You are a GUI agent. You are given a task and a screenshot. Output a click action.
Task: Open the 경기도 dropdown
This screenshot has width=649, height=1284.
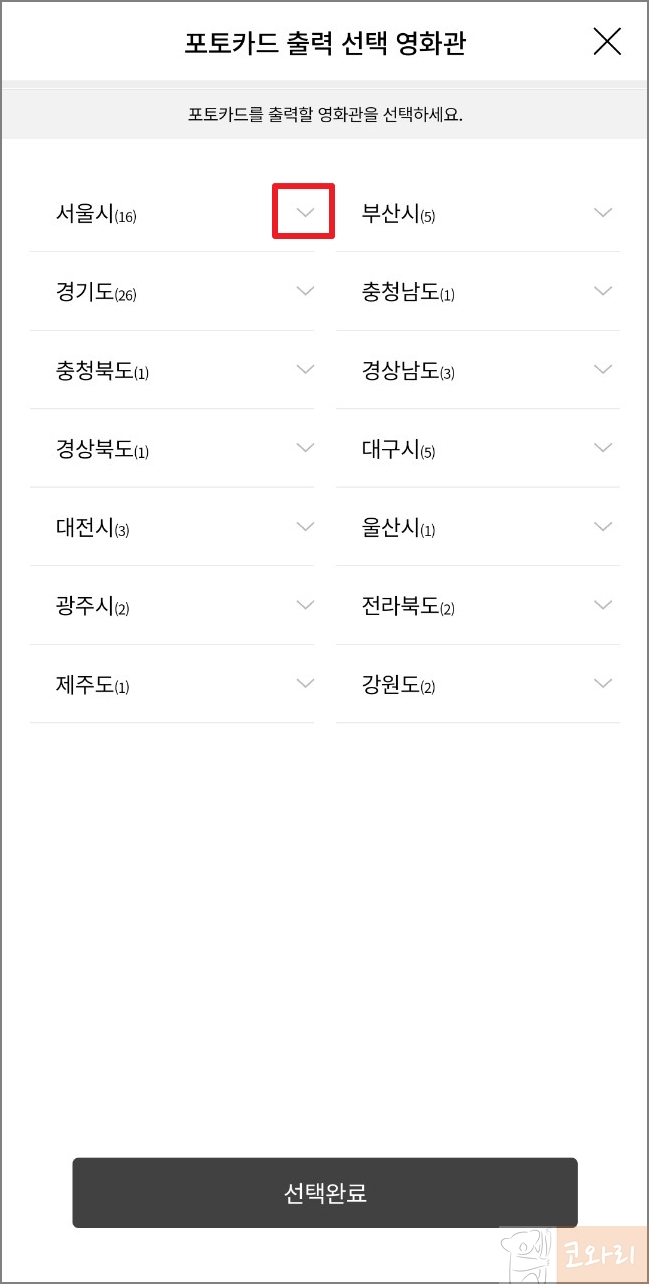(305, 290)
